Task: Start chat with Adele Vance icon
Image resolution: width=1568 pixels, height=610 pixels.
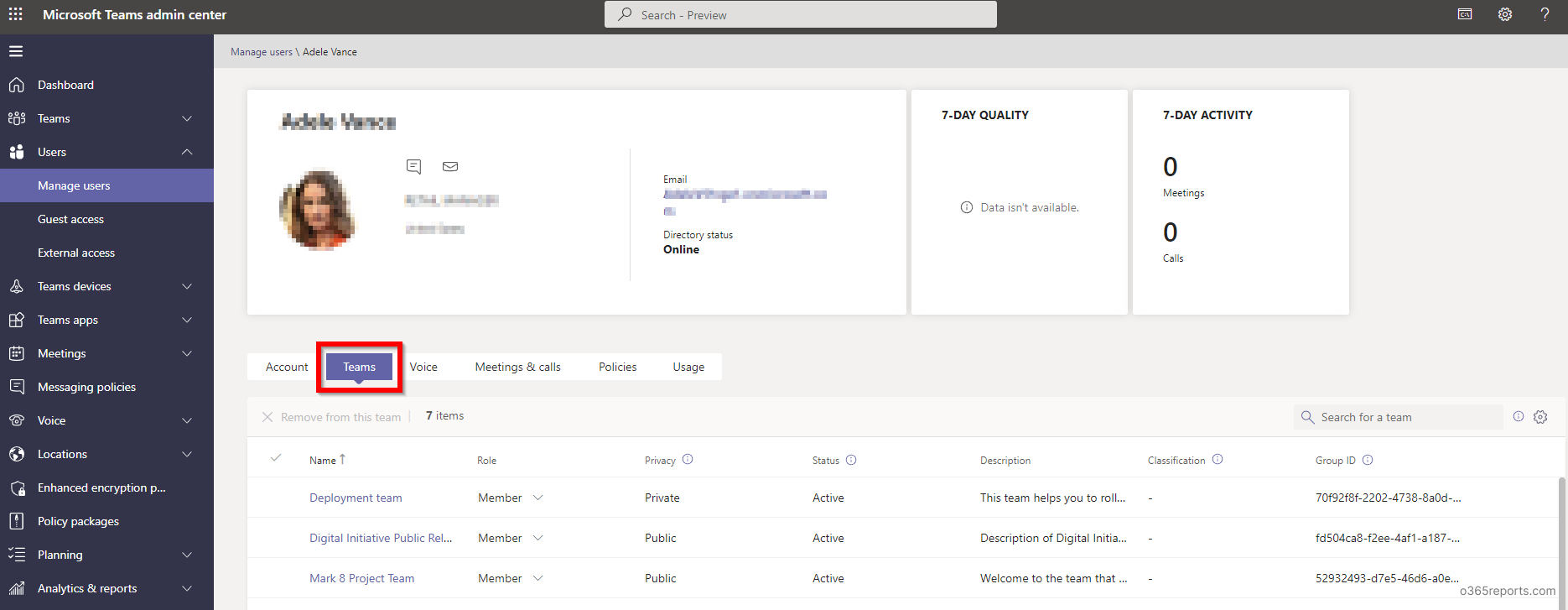Action: pyautogui.click(x=413, y=166)
